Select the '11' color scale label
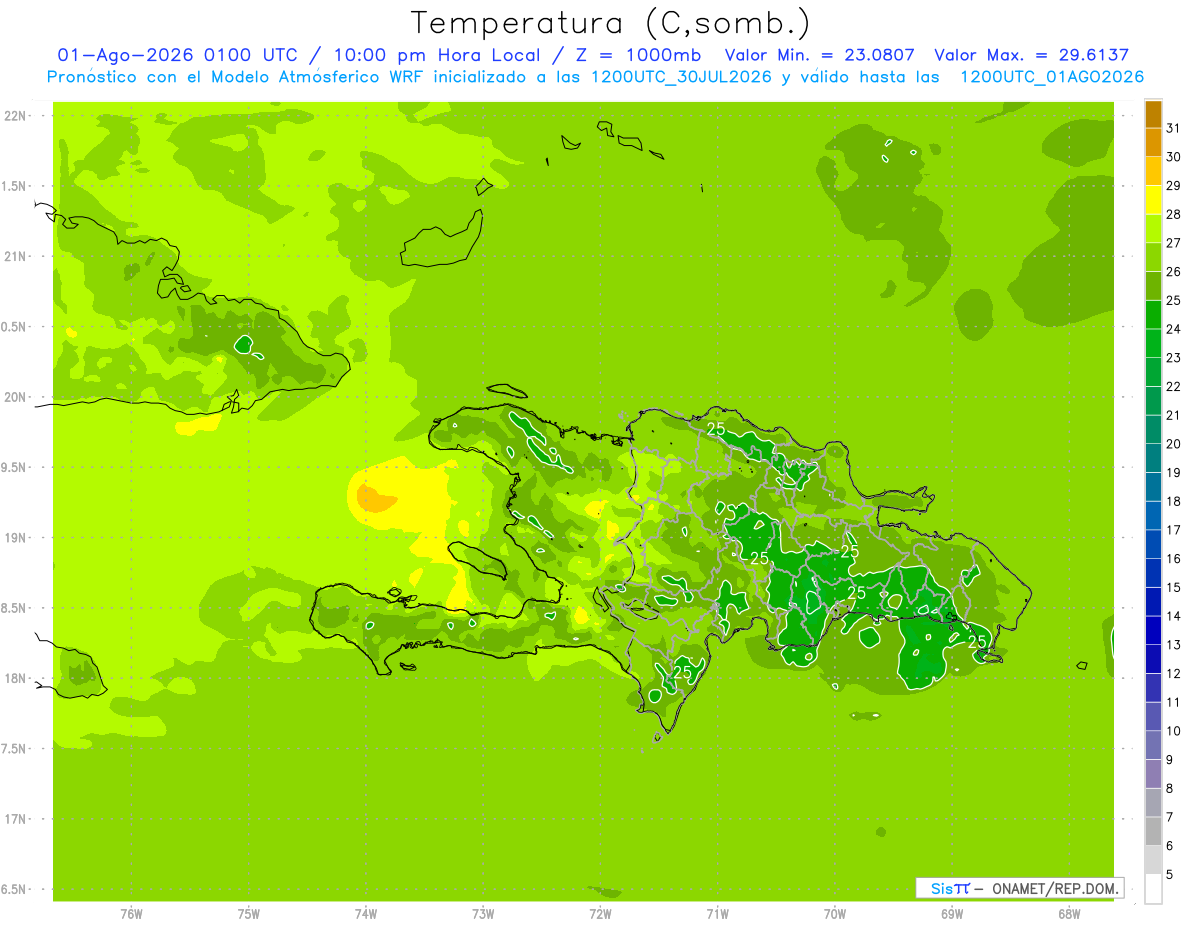 (1173, 702)
